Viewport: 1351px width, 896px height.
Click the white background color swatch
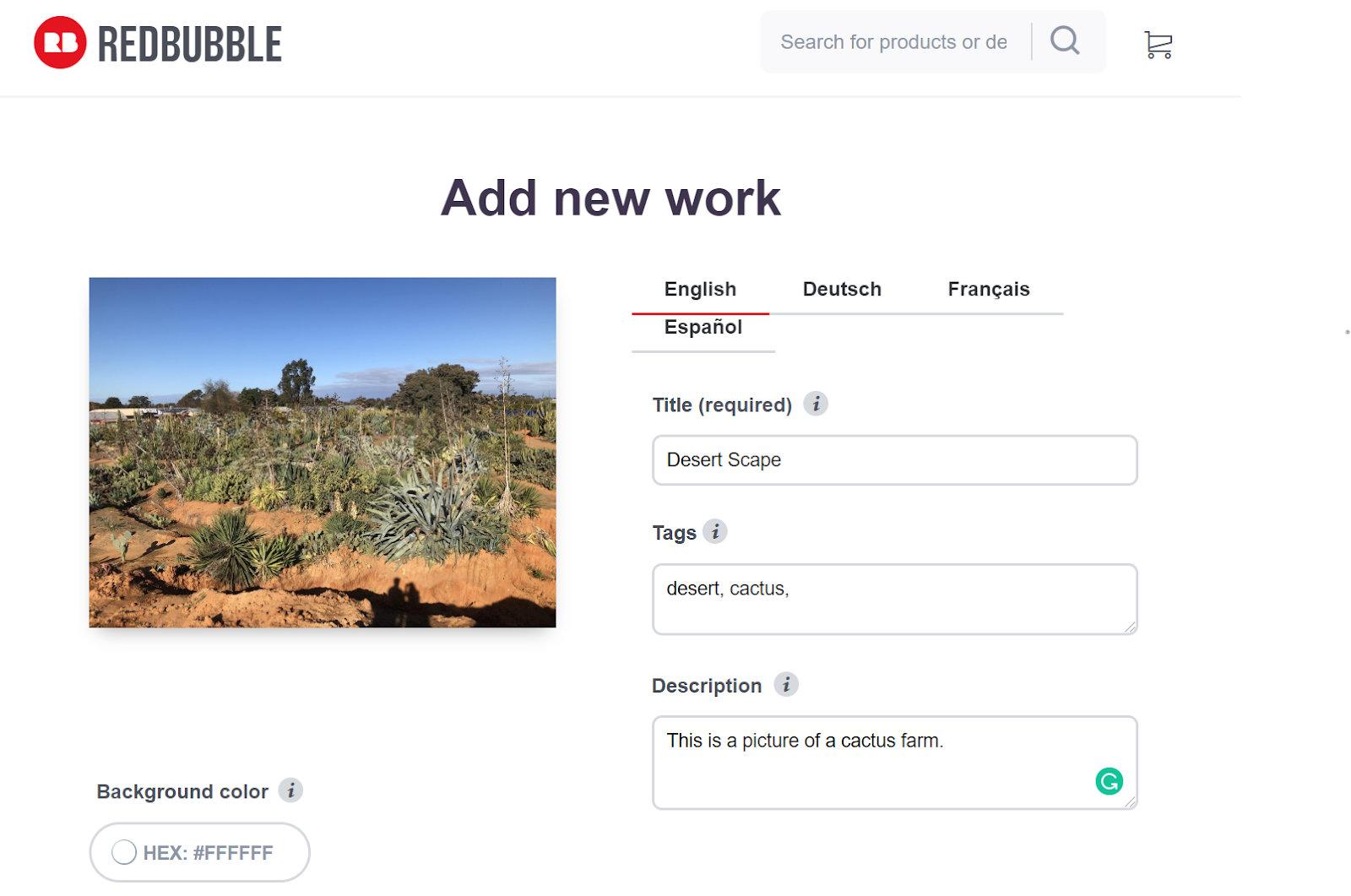click(x=125, y=852)
